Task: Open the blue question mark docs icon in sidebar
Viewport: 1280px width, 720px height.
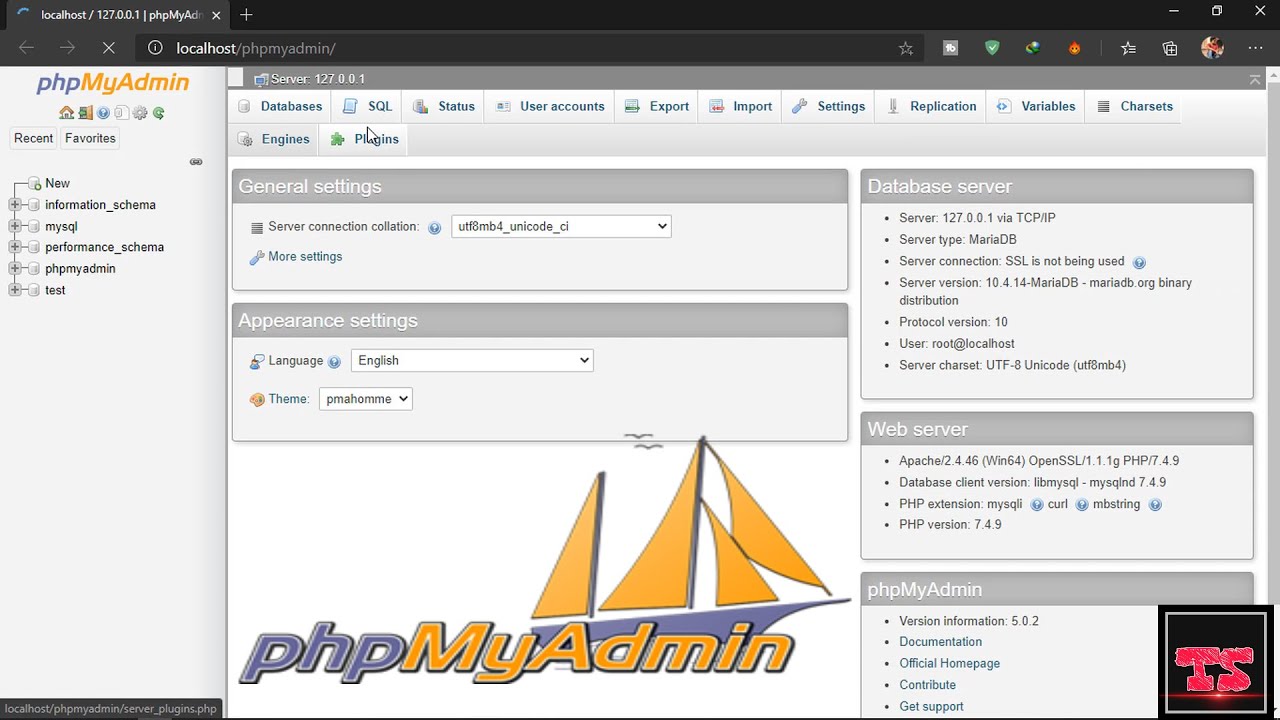Action: click(103, 113)
